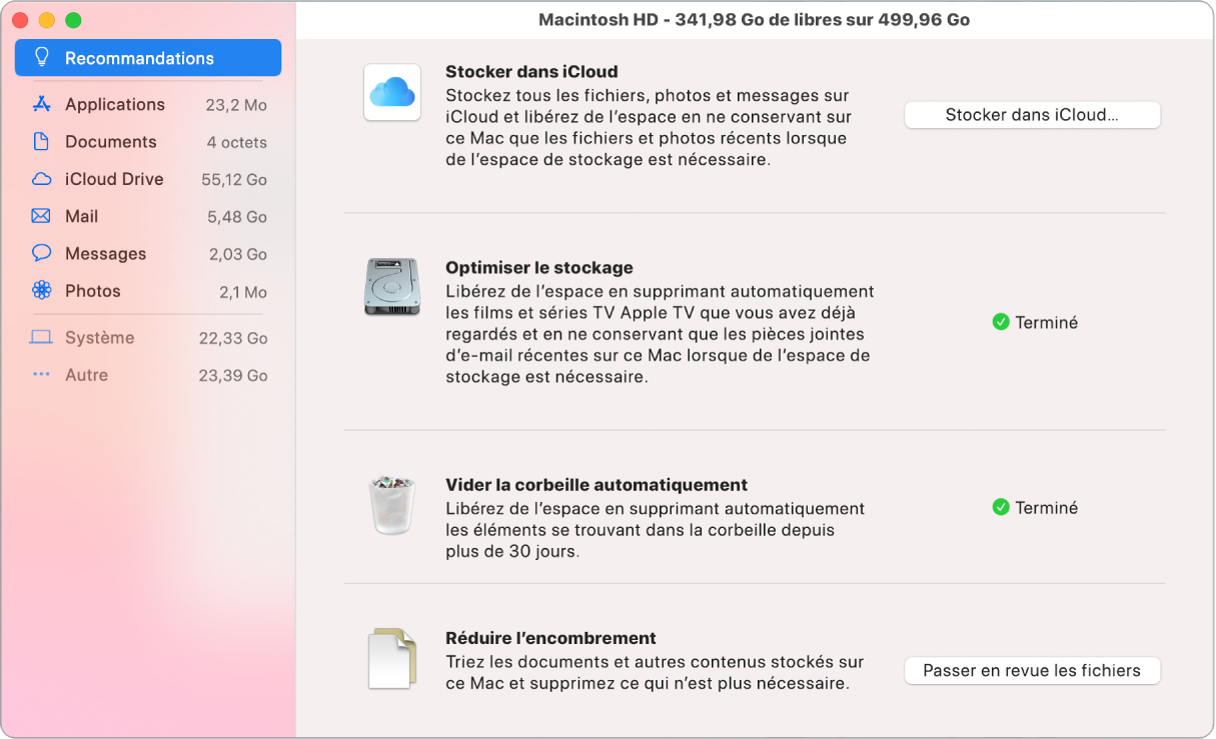The width and height of the screenshot is (1216, 739).
Task: Click the Macintosh HD storage title bar
Action: point(755,18)
